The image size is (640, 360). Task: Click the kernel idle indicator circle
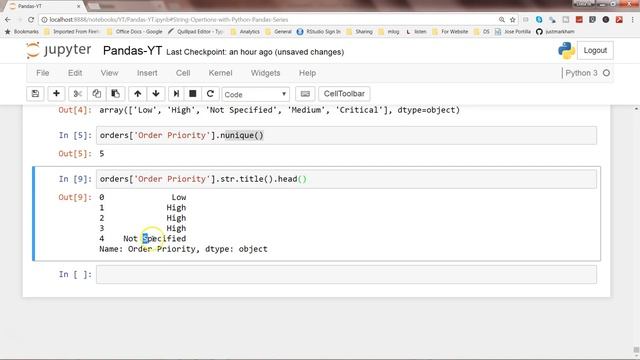(606, 73)
